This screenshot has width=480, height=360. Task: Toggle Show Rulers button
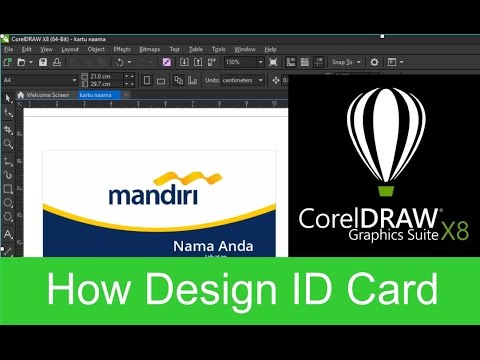(x=291, y=62)
